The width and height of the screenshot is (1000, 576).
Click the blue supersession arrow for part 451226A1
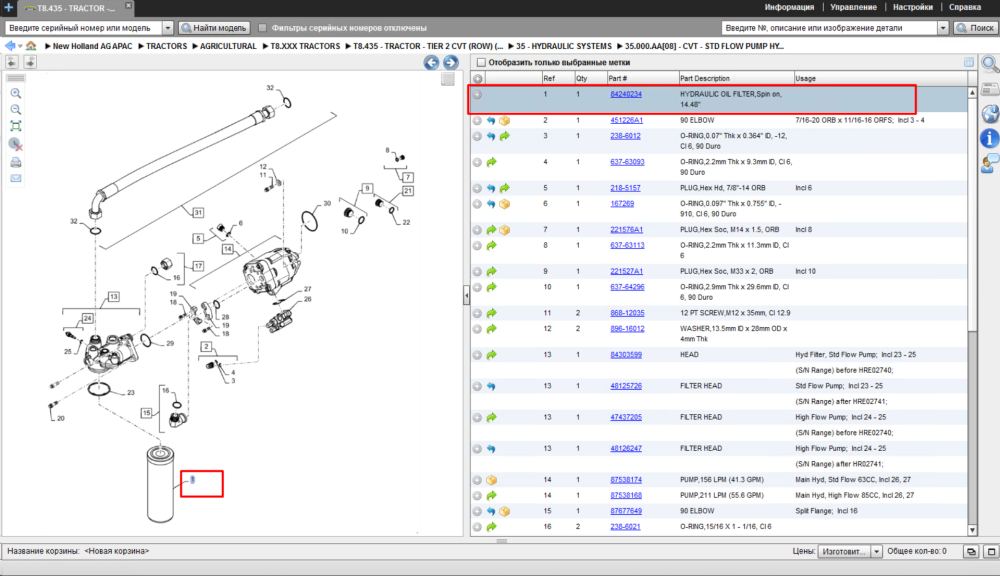click(x=491, y=121)
